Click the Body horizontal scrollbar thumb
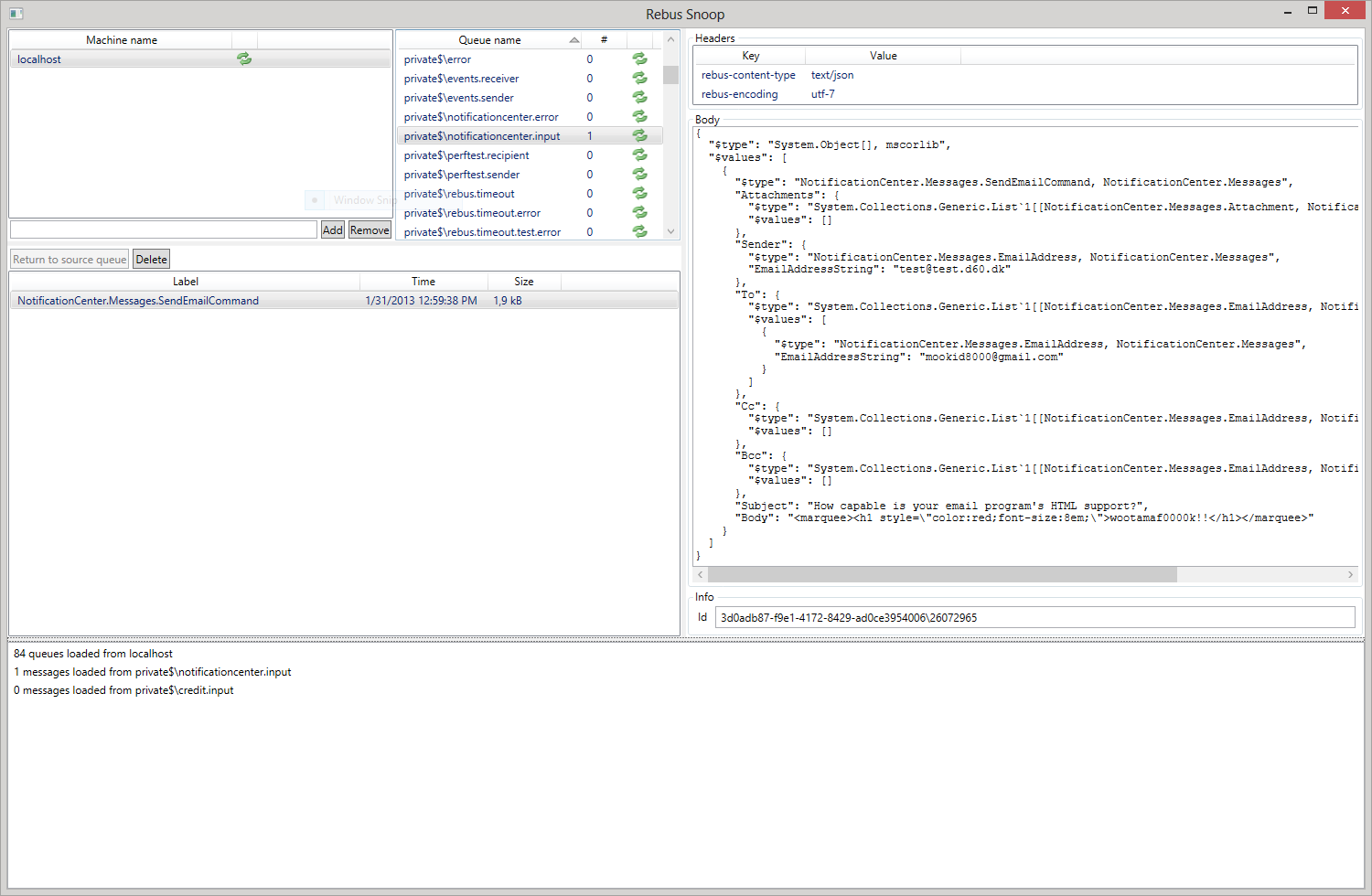Image resolution: width=1372 pixels, height=896 pixels. [942, 574]
